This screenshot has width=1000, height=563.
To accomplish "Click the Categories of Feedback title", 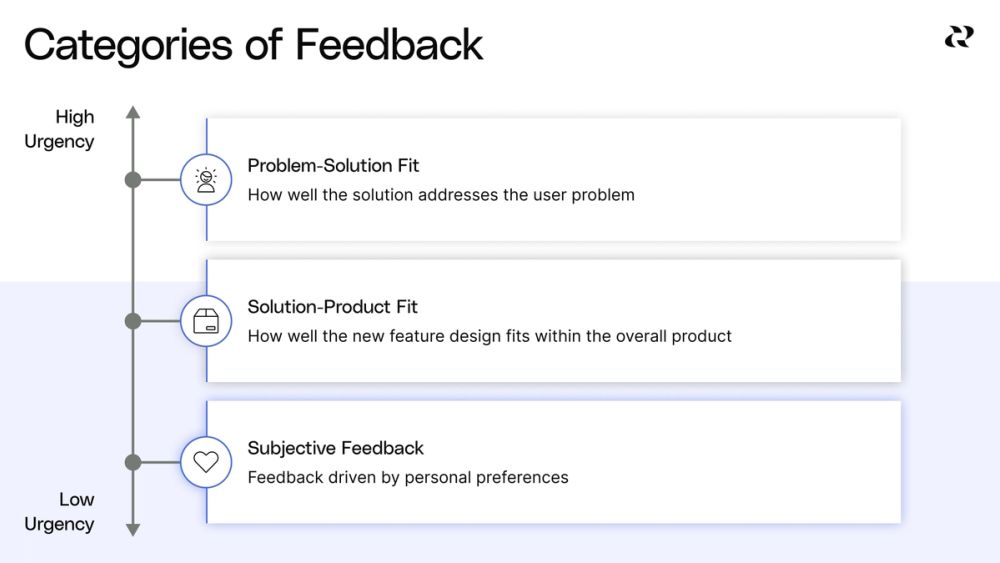I will pyautogui.click(x=253, y=45).
